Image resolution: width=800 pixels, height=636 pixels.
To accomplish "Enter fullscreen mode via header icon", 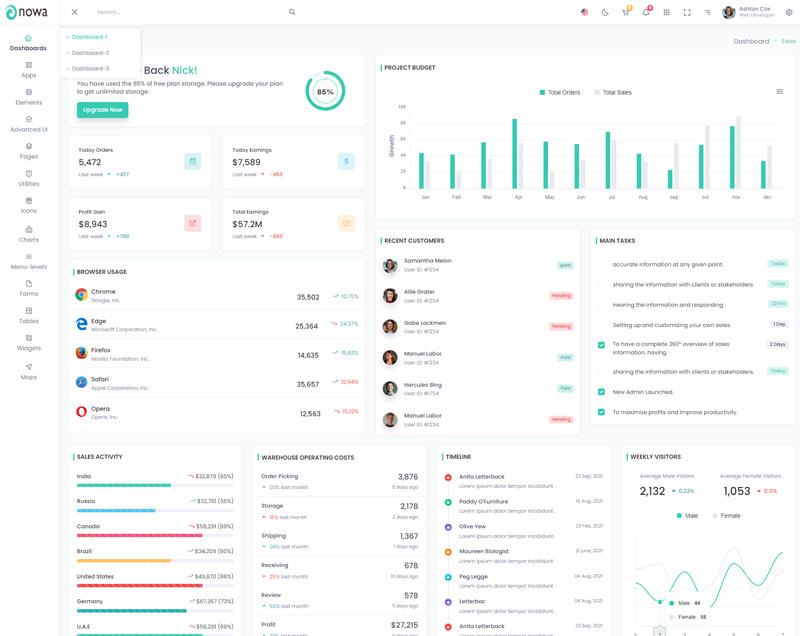I will click(687, 12).
